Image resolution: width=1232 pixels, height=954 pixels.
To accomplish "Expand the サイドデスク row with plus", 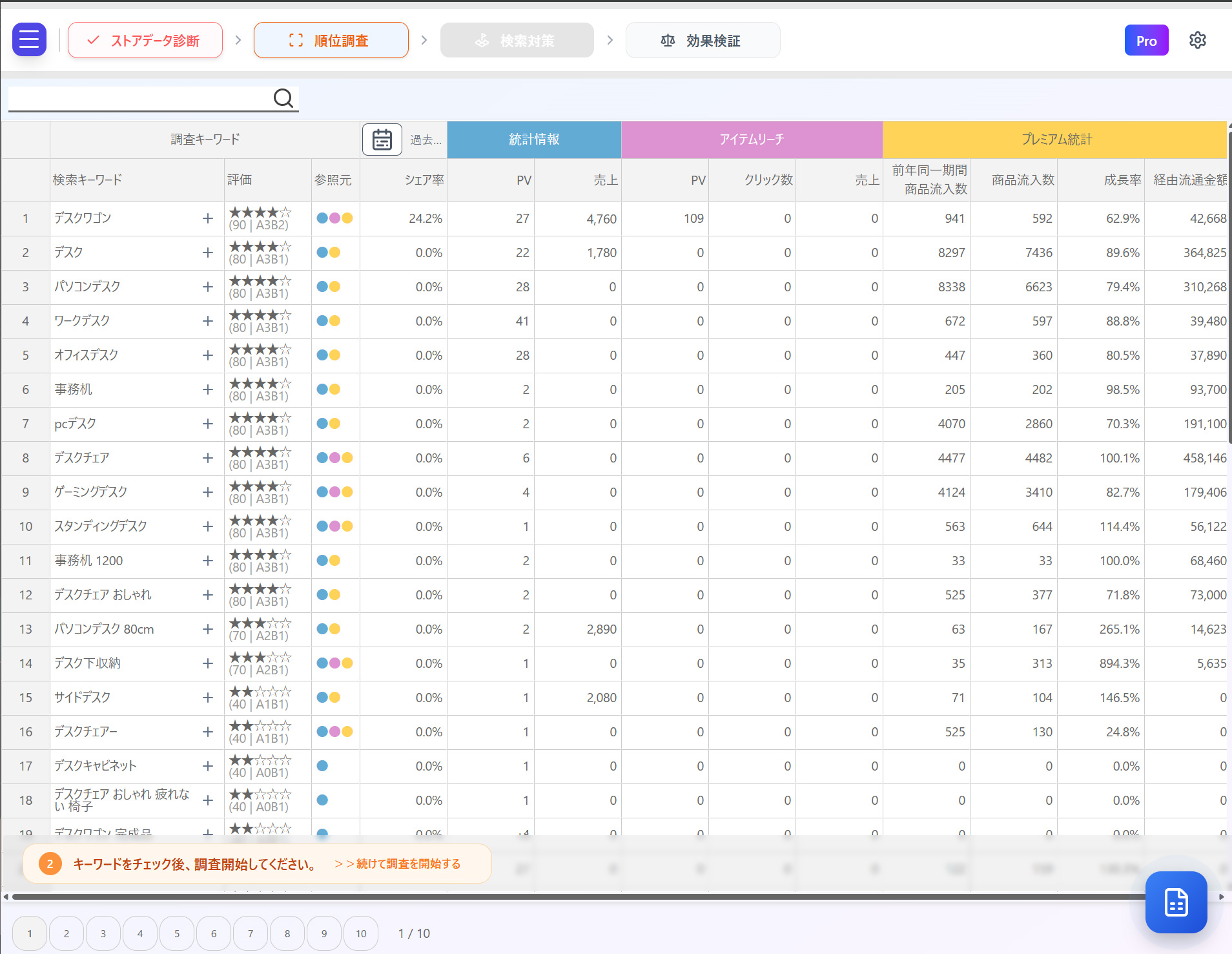I will [x=208, y=698].
